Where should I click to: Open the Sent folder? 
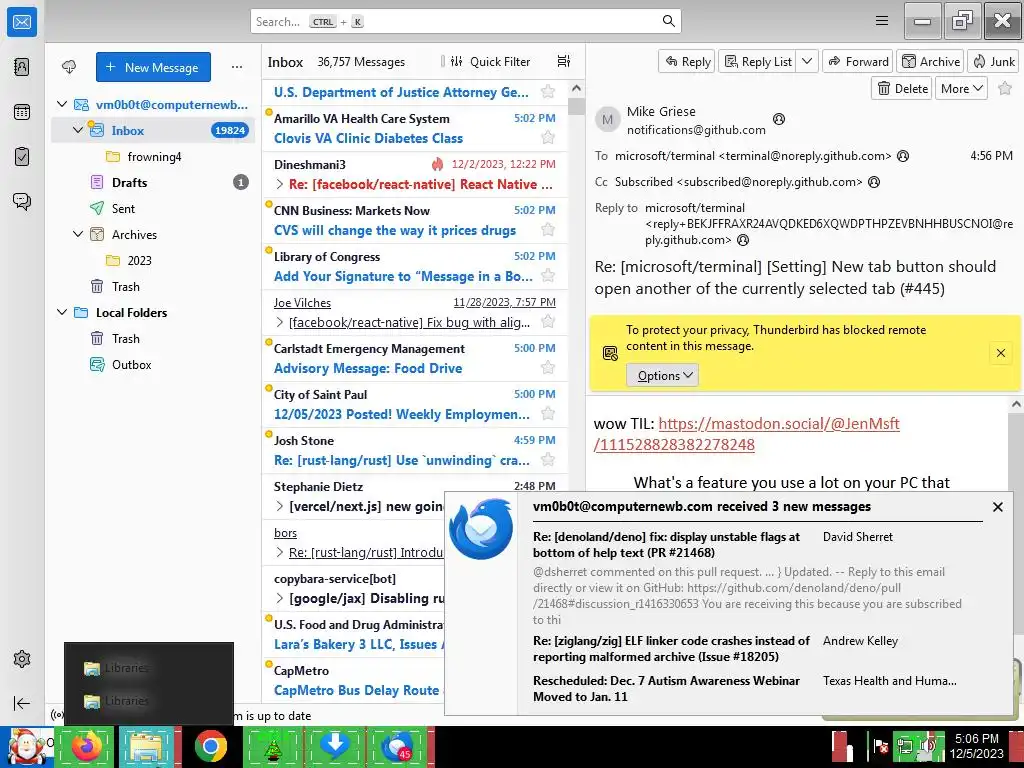pyautogui.click(x=123, y=208)
